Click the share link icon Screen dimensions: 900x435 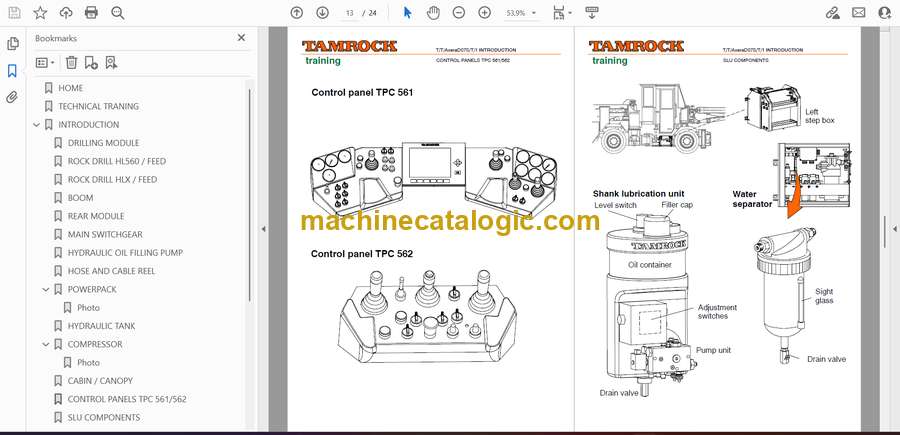tap(832, 13)
